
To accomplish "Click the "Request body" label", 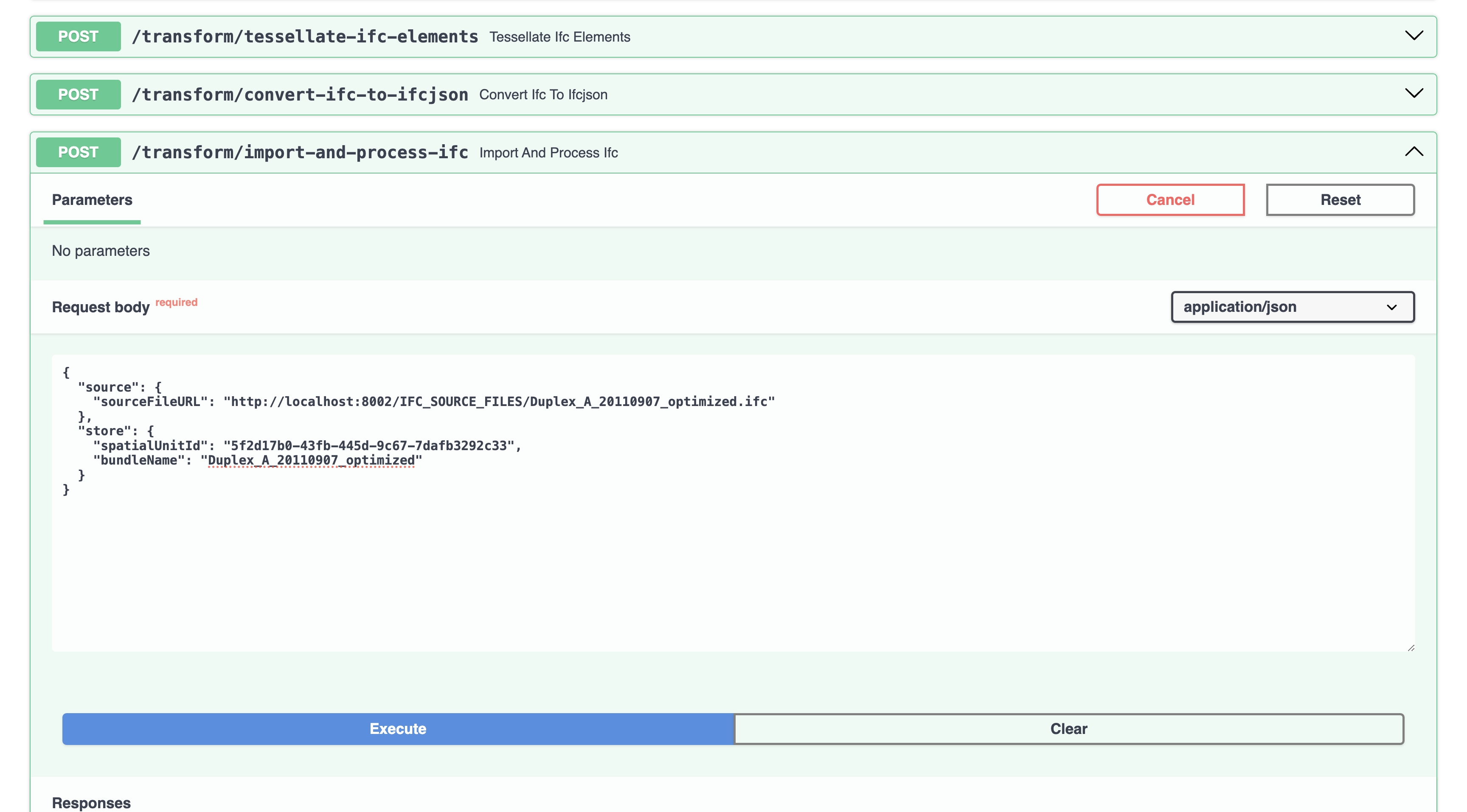I will (x=101, y=307).
